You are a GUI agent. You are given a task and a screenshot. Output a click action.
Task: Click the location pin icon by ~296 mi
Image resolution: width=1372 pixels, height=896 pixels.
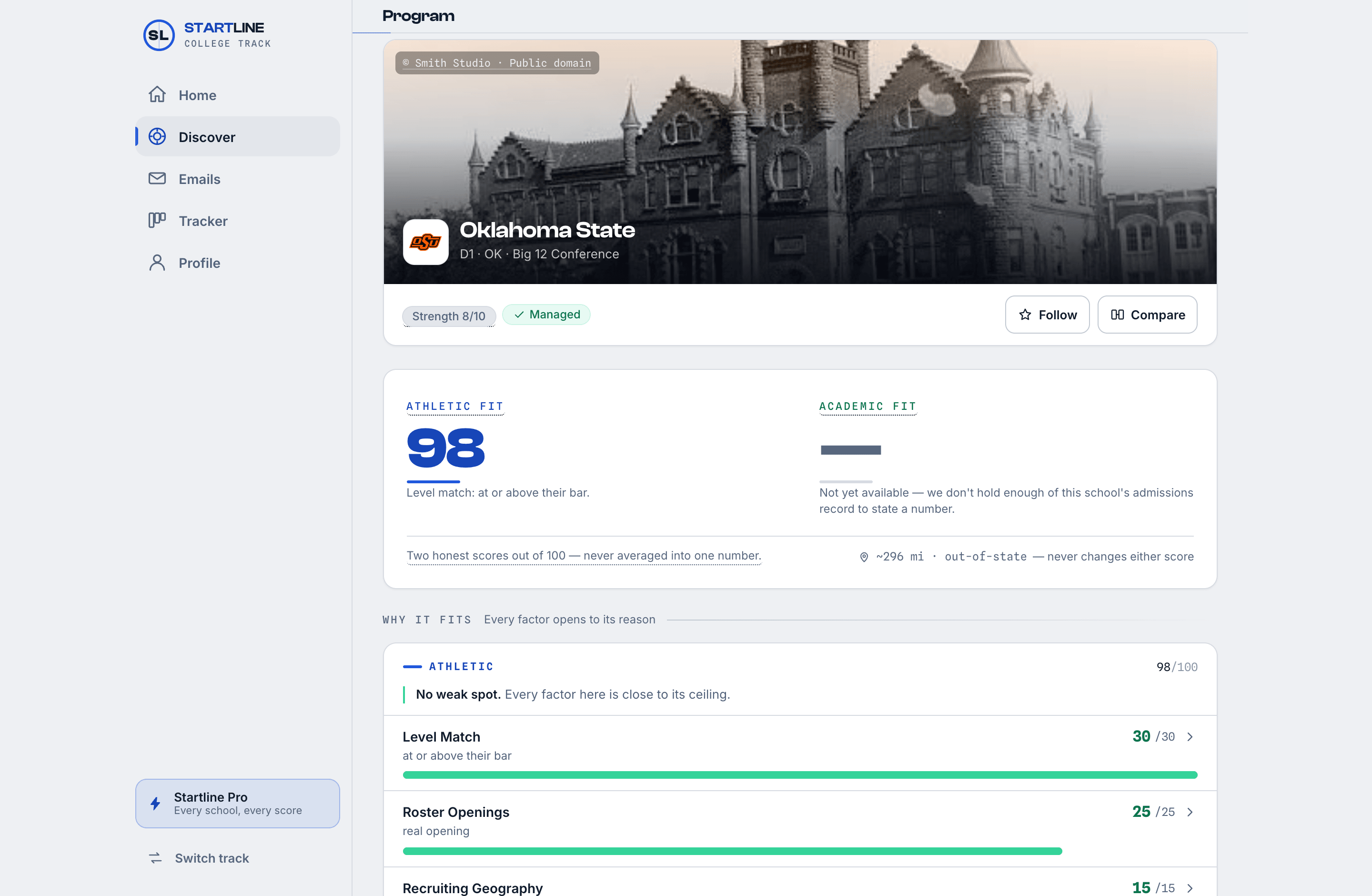click(864, 557)
